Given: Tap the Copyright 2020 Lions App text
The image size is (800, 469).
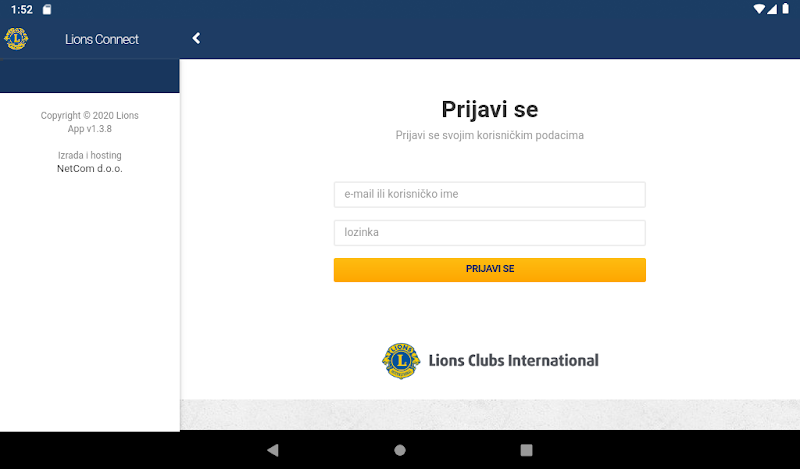Looking at the screenshot, I should pyautogui.click(x=90, y=122).
